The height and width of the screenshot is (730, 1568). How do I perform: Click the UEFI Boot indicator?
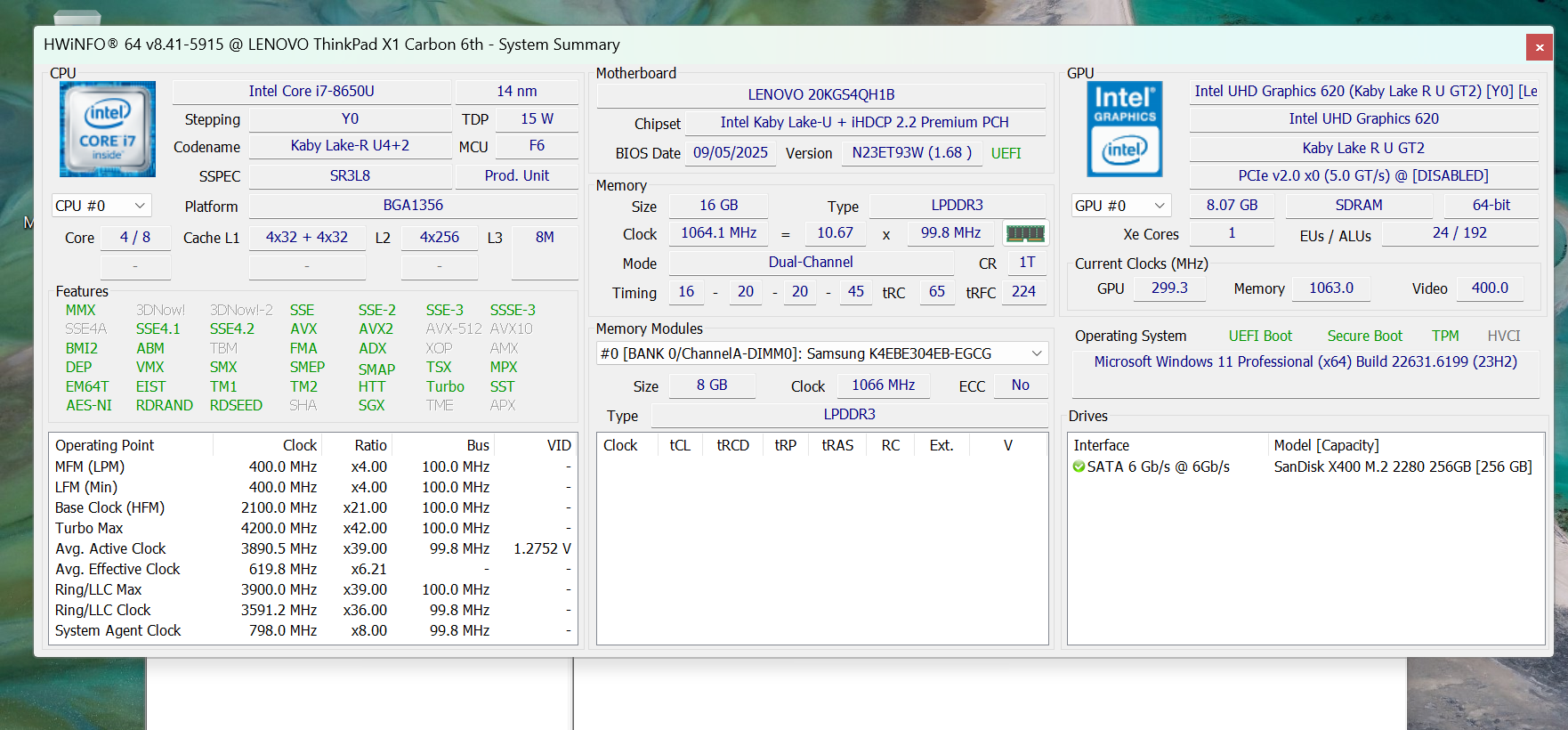1260,336
